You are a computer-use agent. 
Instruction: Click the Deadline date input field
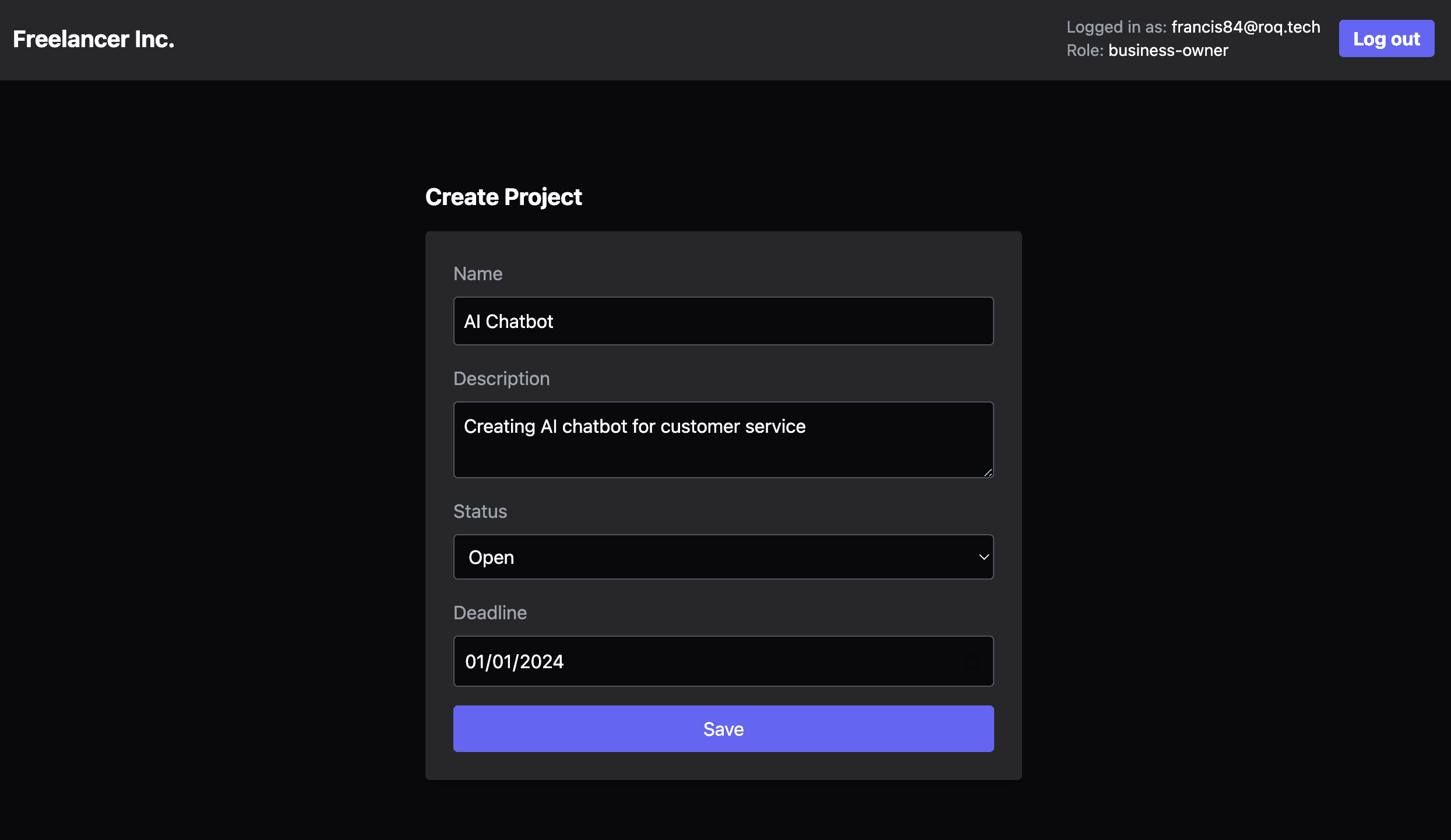724,661
